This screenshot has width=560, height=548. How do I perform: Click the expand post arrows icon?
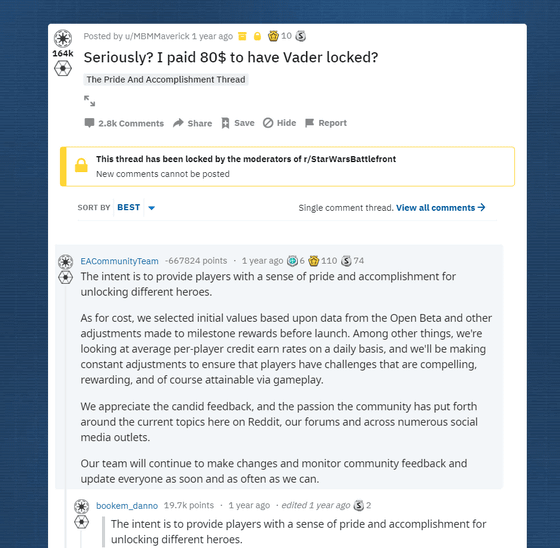(x=89, y=101)
